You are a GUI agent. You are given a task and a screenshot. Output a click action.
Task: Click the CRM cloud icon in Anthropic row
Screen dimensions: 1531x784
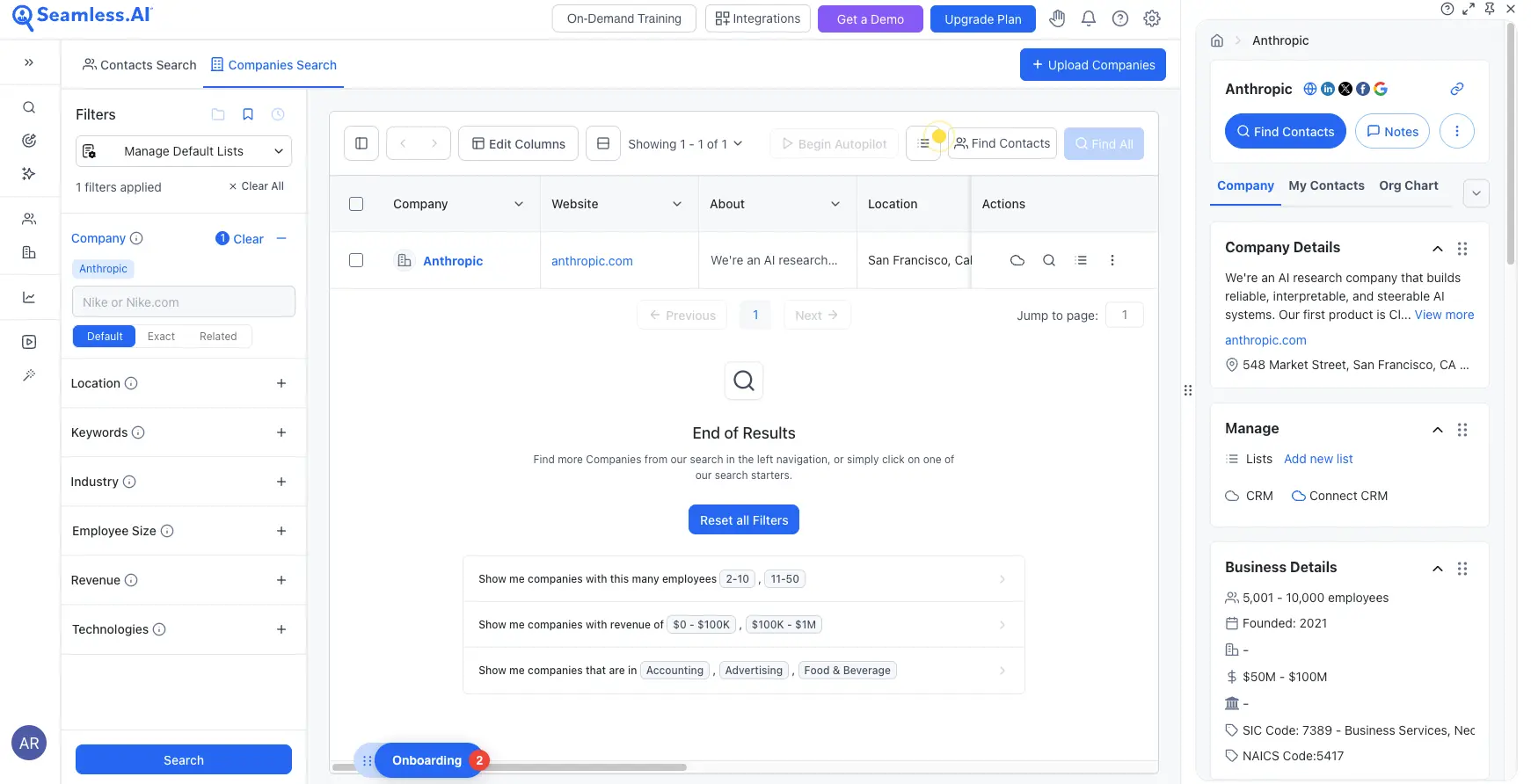(x=1017, y=260)
